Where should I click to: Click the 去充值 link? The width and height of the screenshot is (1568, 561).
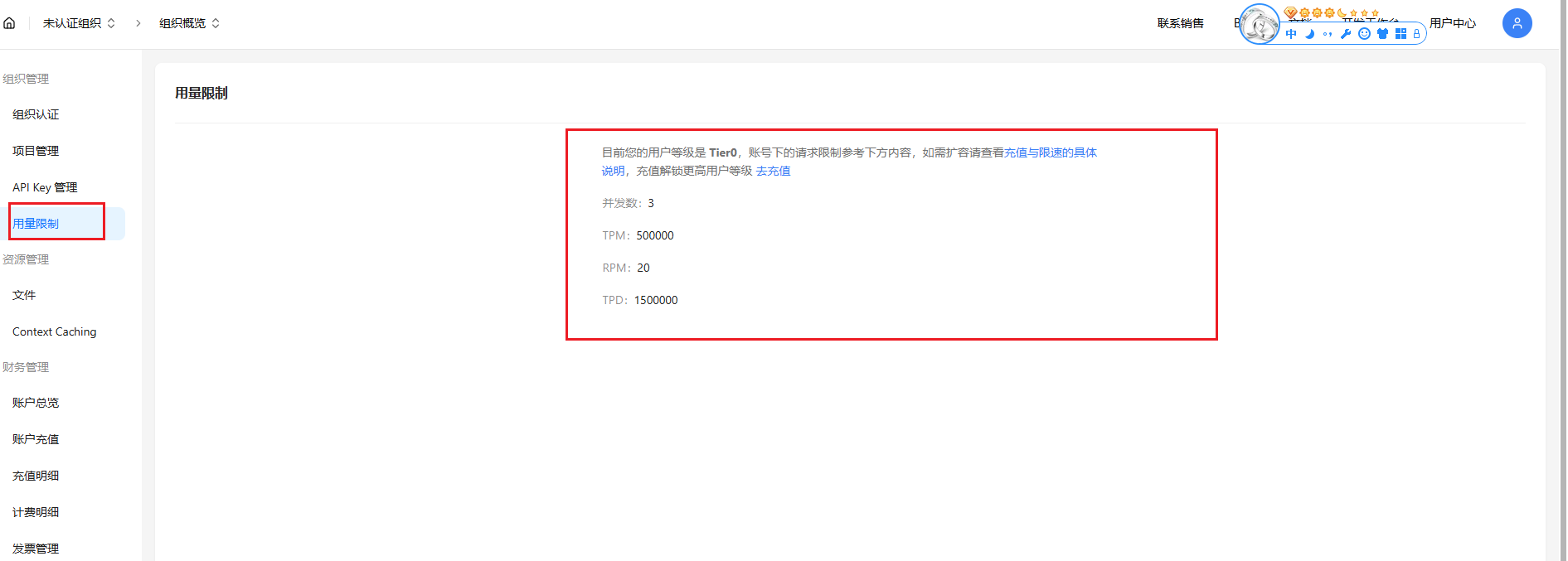pyautogui.click(x=773, y=171)
